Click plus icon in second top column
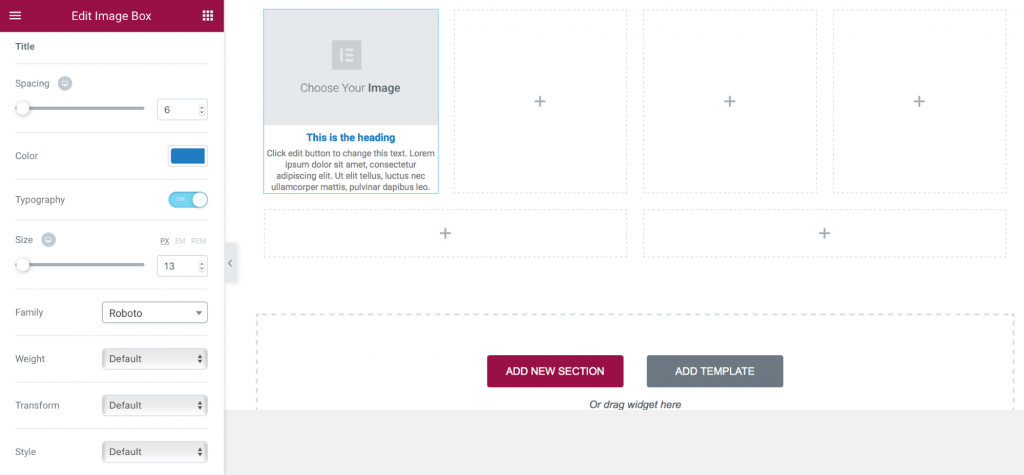Viewport: 1024px width, 475px height. (540, 101)
